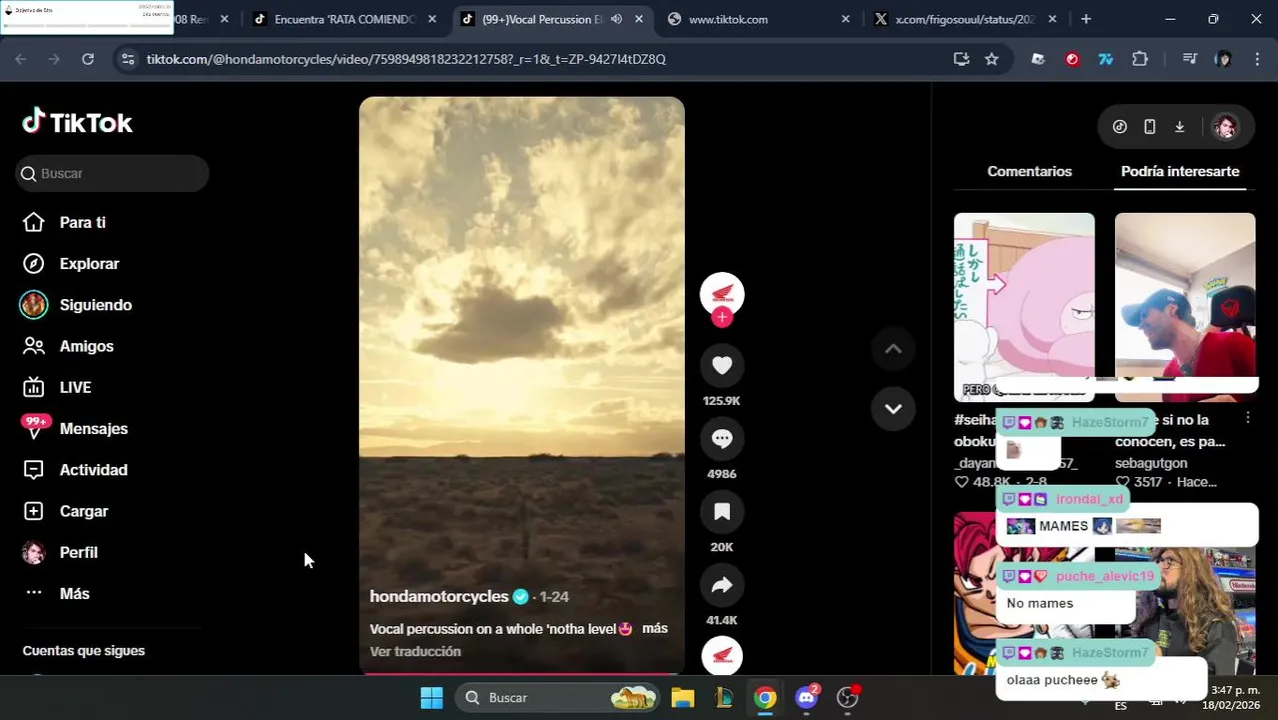Open the Windows Start menu
This screenshot has width=1278, height=720.
tap(432, 698)
